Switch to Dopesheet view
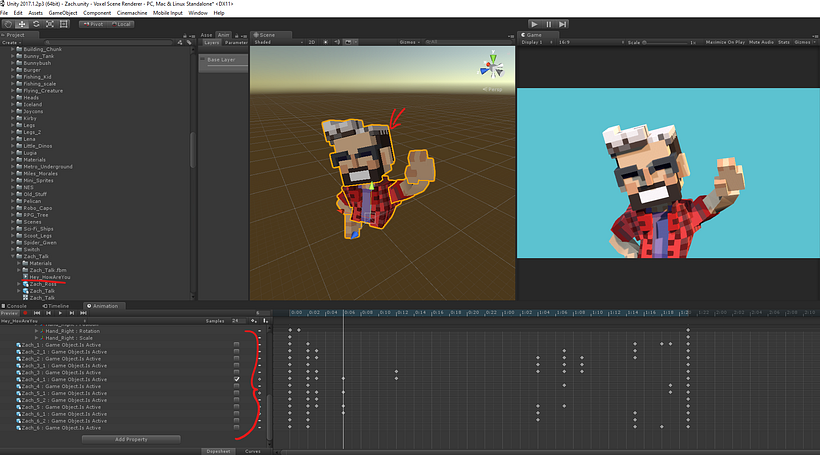The width and height of the screenshot is (820, 455). (218, 451)
